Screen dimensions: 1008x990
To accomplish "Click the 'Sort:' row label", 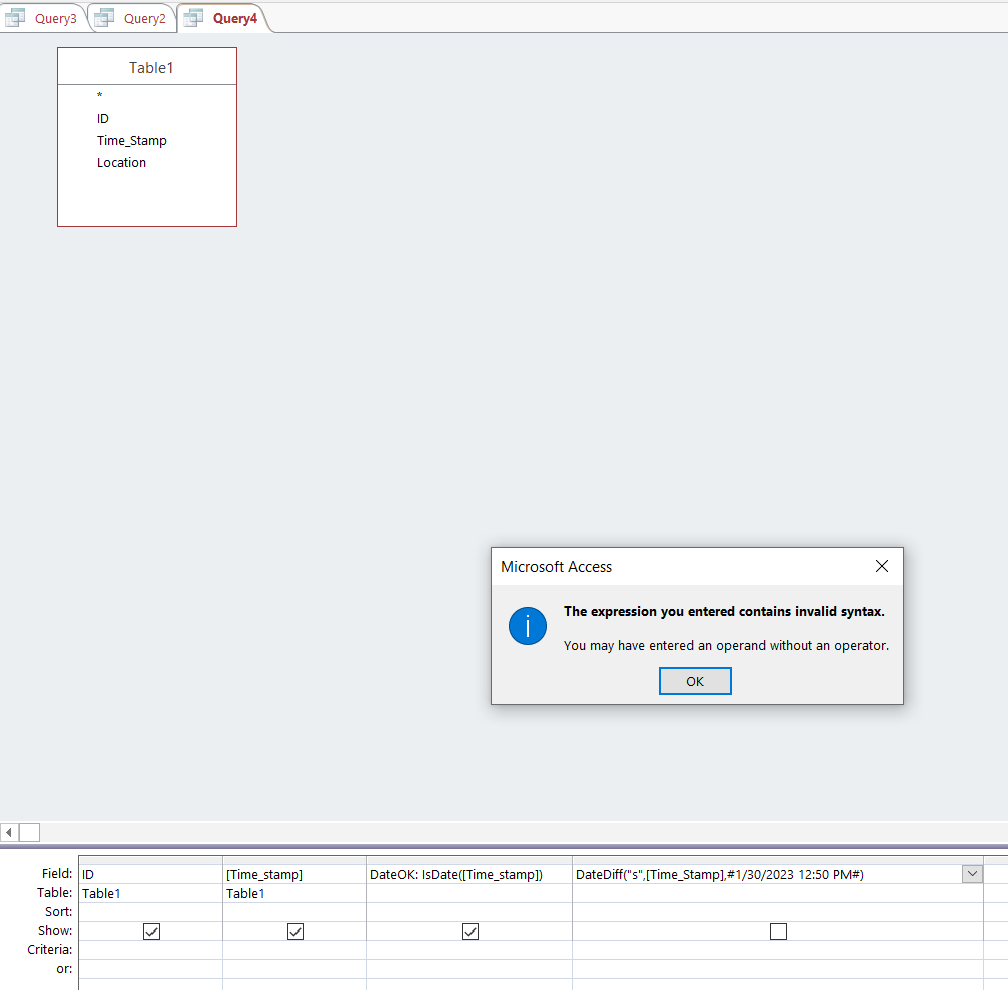I will (58, 912).
